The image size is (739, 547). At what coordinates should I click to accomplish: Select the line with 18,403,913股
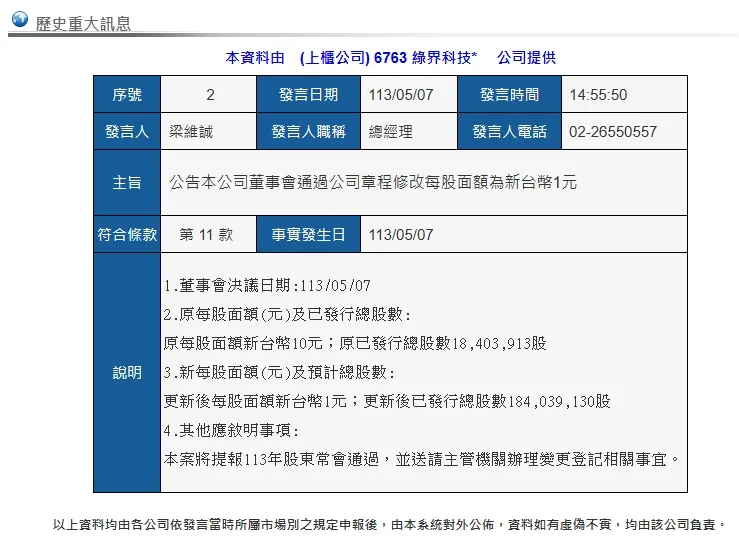[355, 343]
